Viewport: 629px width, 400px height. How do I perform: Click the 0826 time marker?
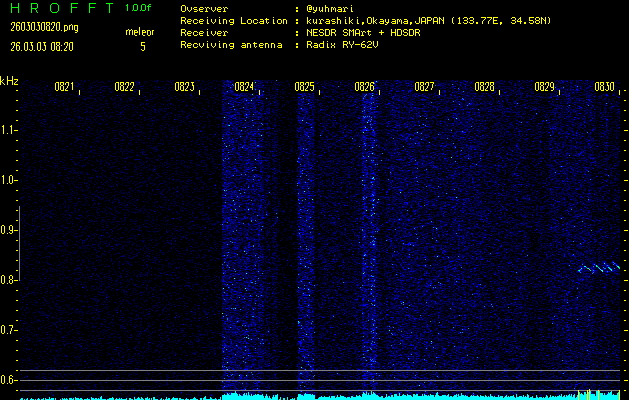(365, 87)
